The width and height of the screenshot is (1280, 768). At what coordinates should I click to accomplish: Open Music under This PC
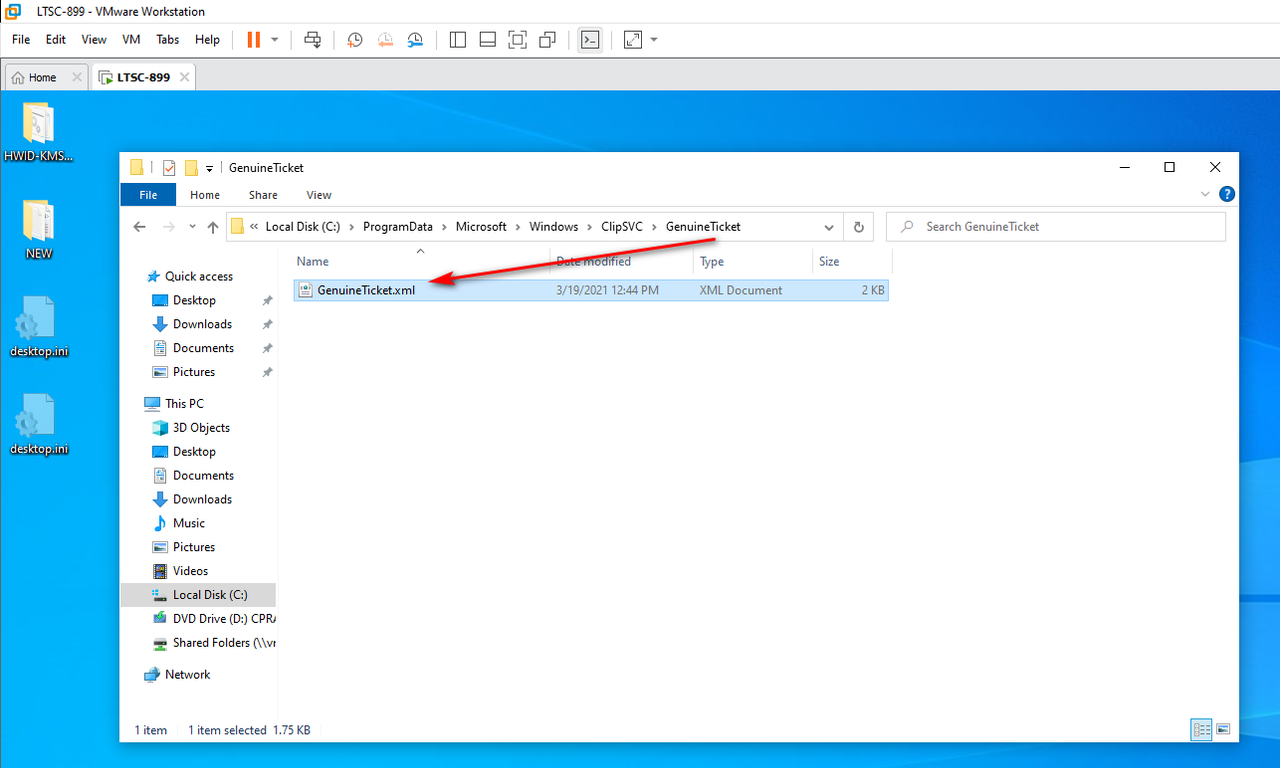pos(189,523)
